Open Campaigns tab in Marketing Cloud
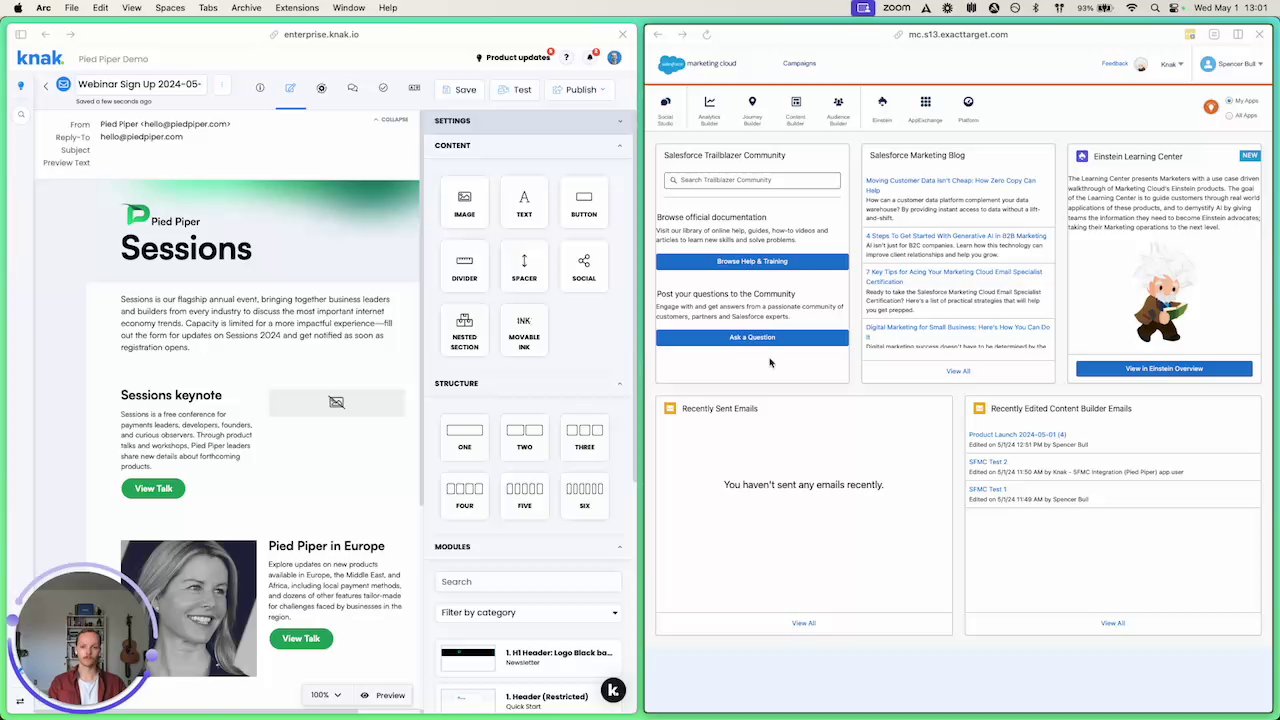The height and width of the screenshot is (720, 1280). 799,63
